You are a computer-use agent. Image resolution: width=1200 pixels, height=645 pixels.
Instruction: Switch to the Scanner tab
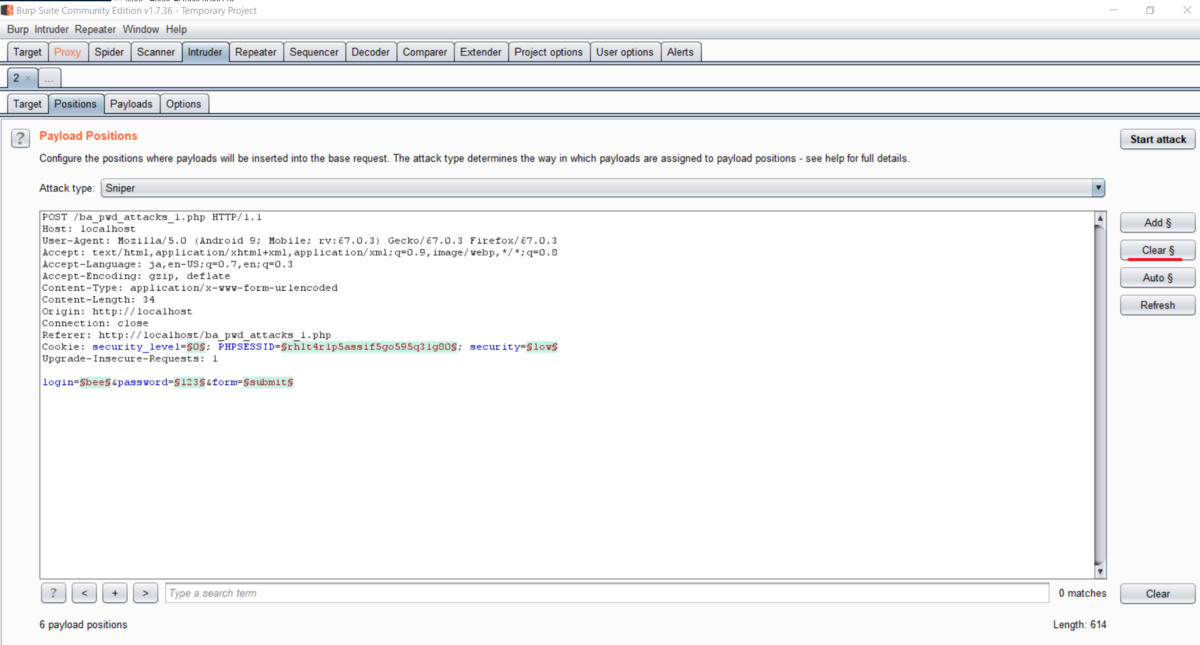tap(156, 52)
